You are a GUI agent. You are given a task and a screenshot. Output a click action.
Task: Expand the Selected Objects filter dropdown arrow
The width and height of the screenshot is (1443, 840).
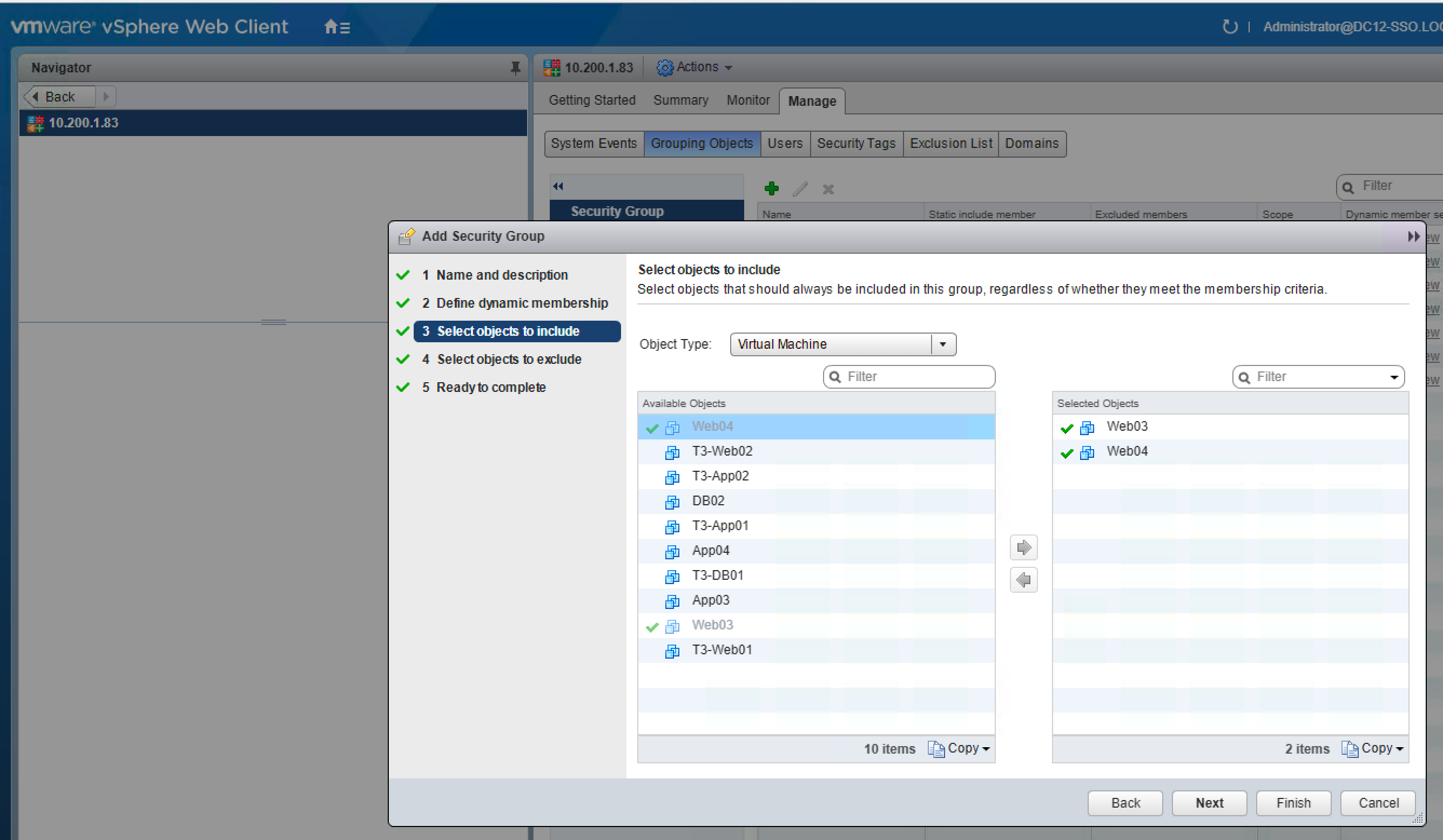[1394, 377]
